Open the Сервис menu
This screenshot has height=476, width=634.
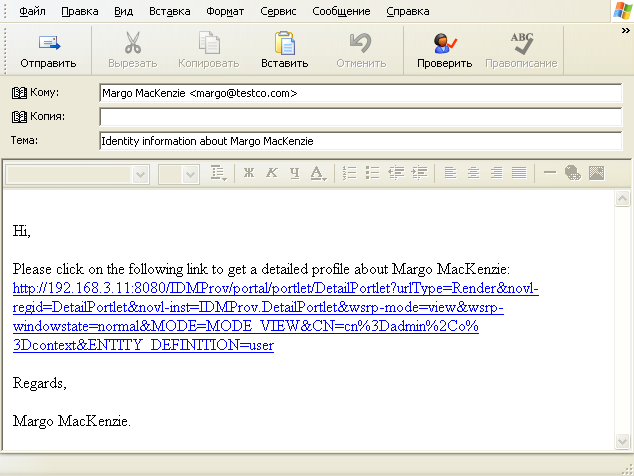pyautogui.click(x=278, y=11)
